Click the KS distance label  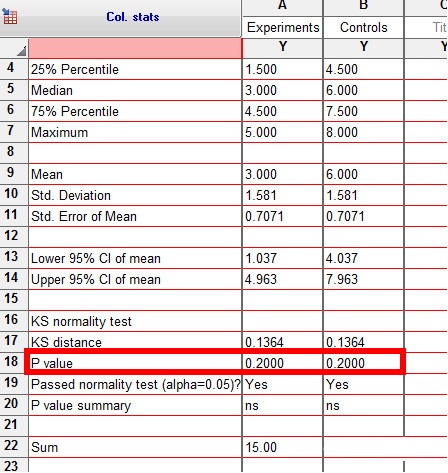[66, 342]
